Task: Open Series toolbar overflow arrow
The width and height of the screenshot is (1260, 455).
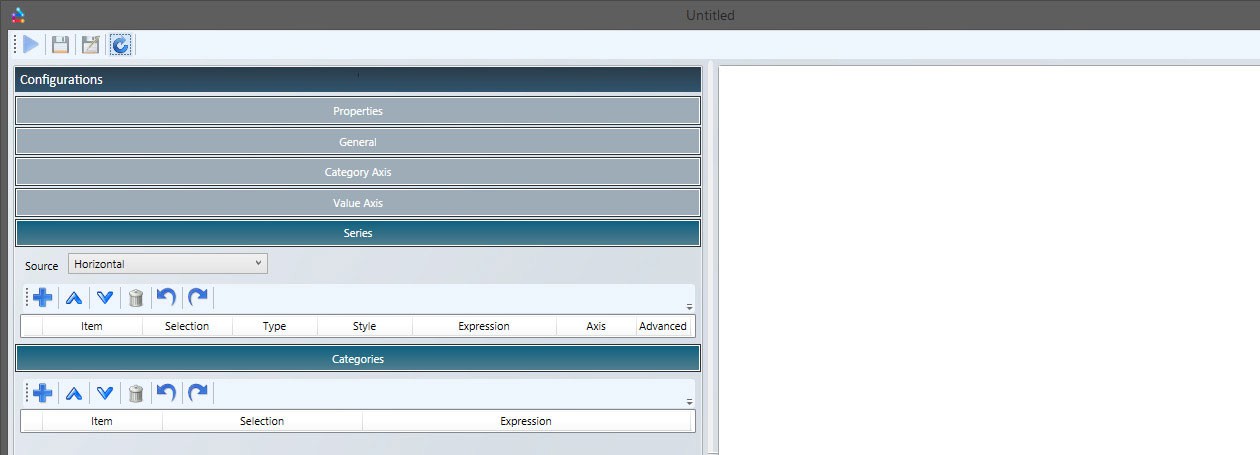Action: pyautogui.click(x=689, y=306)
